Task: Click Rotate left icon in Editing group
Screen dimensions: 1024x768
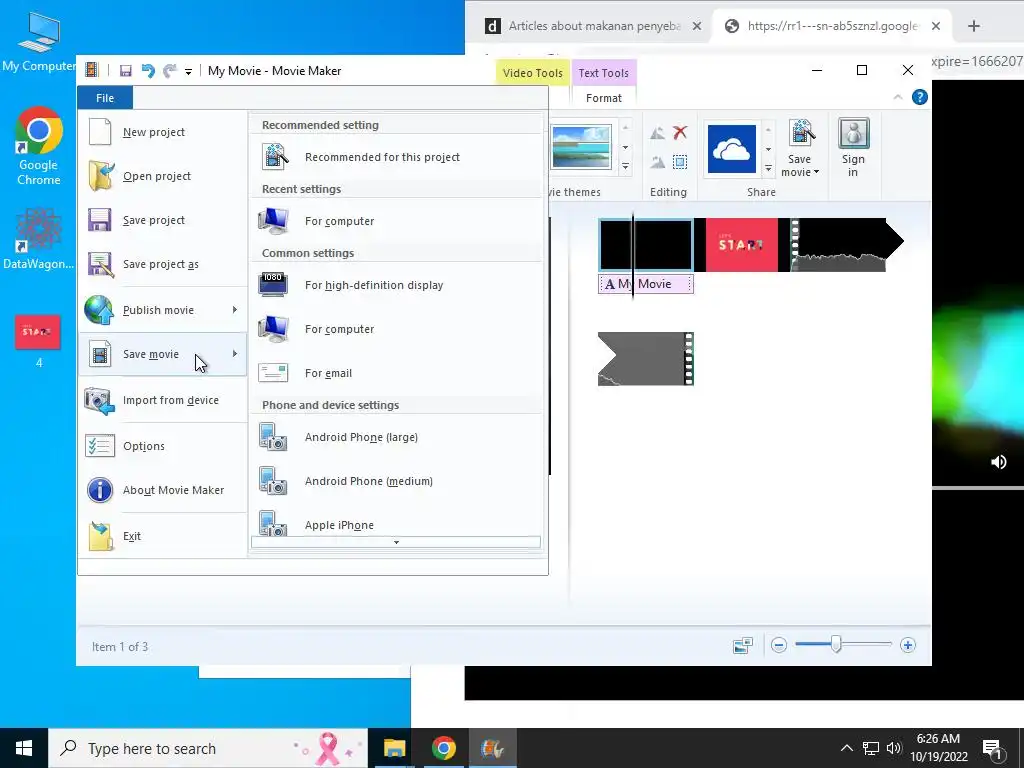Action: click(x=658, y=133)
